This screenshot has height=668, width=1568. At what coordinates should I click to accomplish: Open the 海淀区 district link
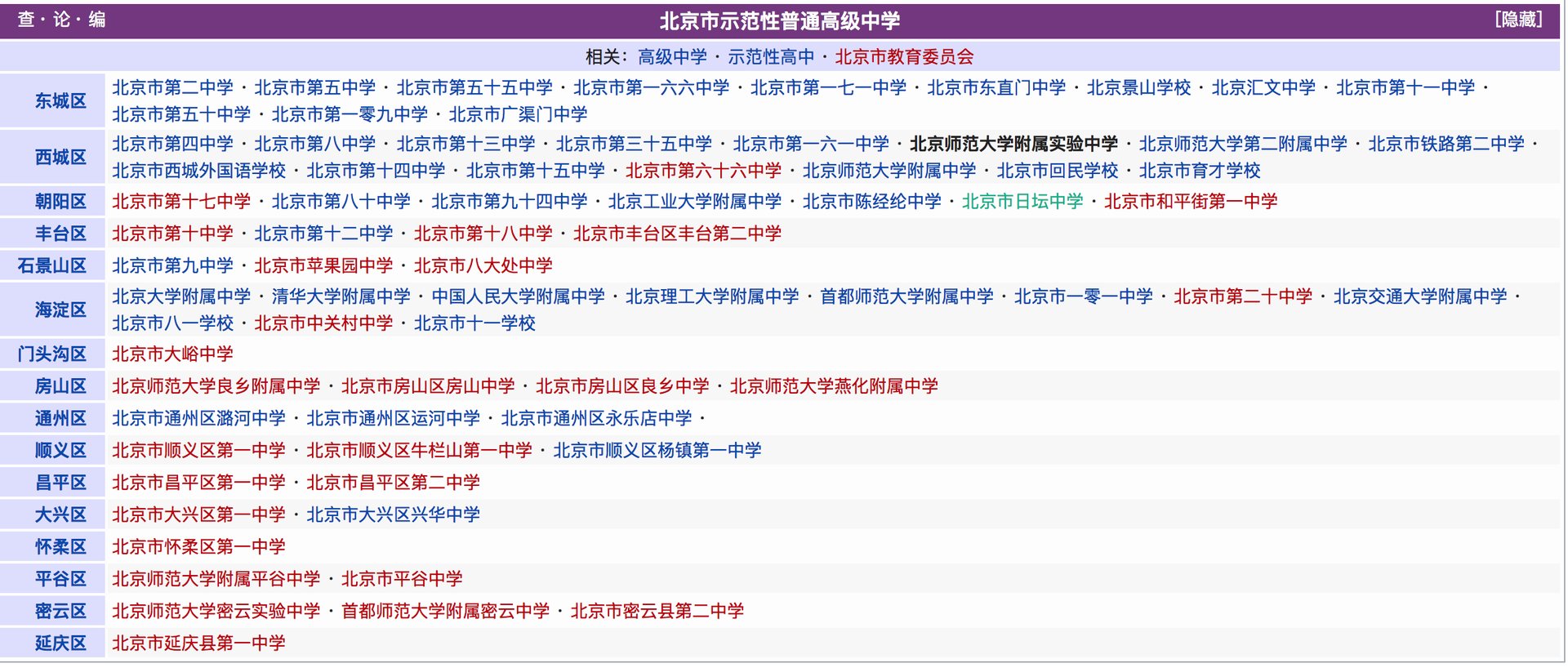(60, 310)
